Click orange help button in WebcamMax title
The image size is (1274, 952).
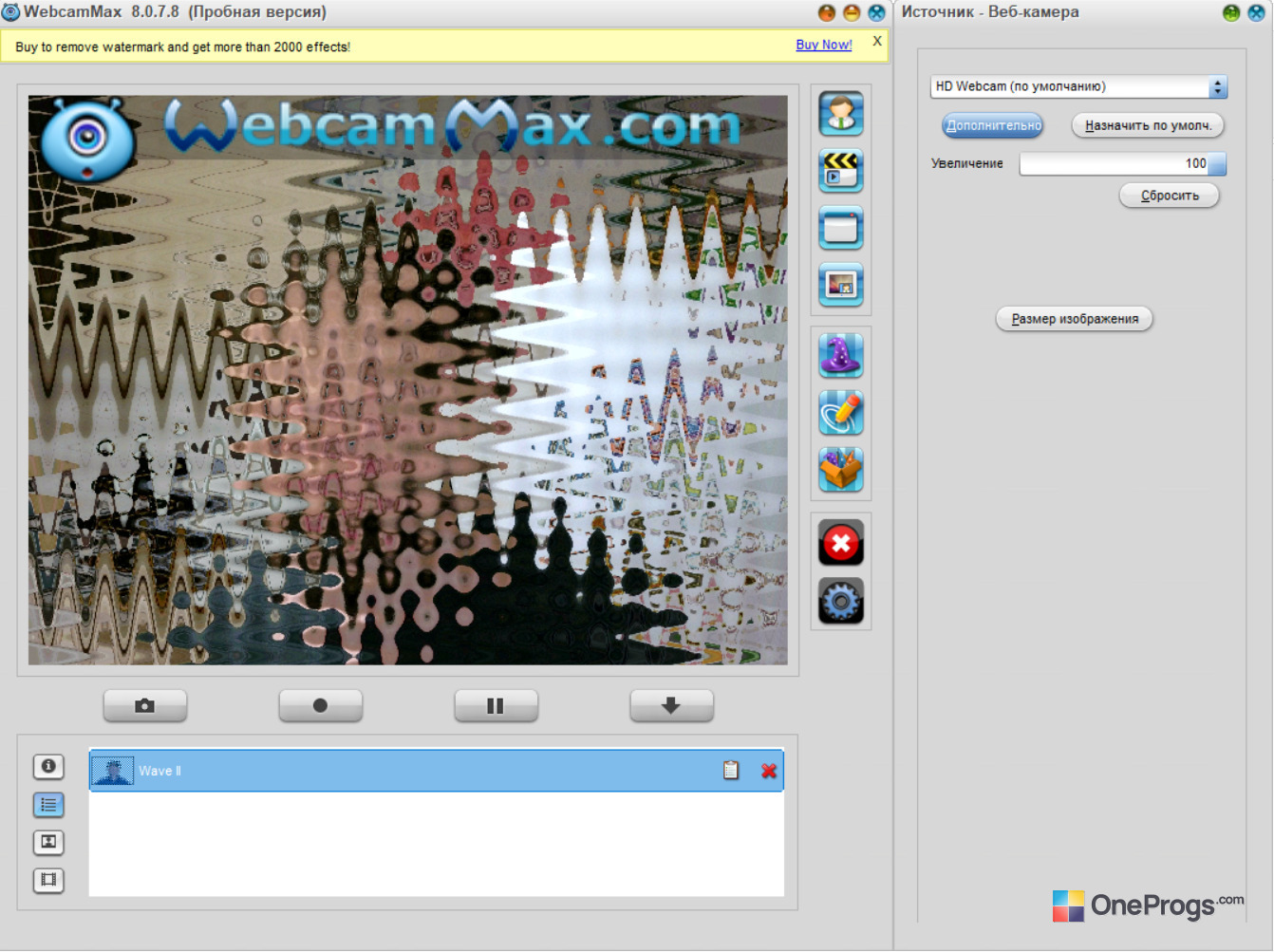(x=827, y=12)
